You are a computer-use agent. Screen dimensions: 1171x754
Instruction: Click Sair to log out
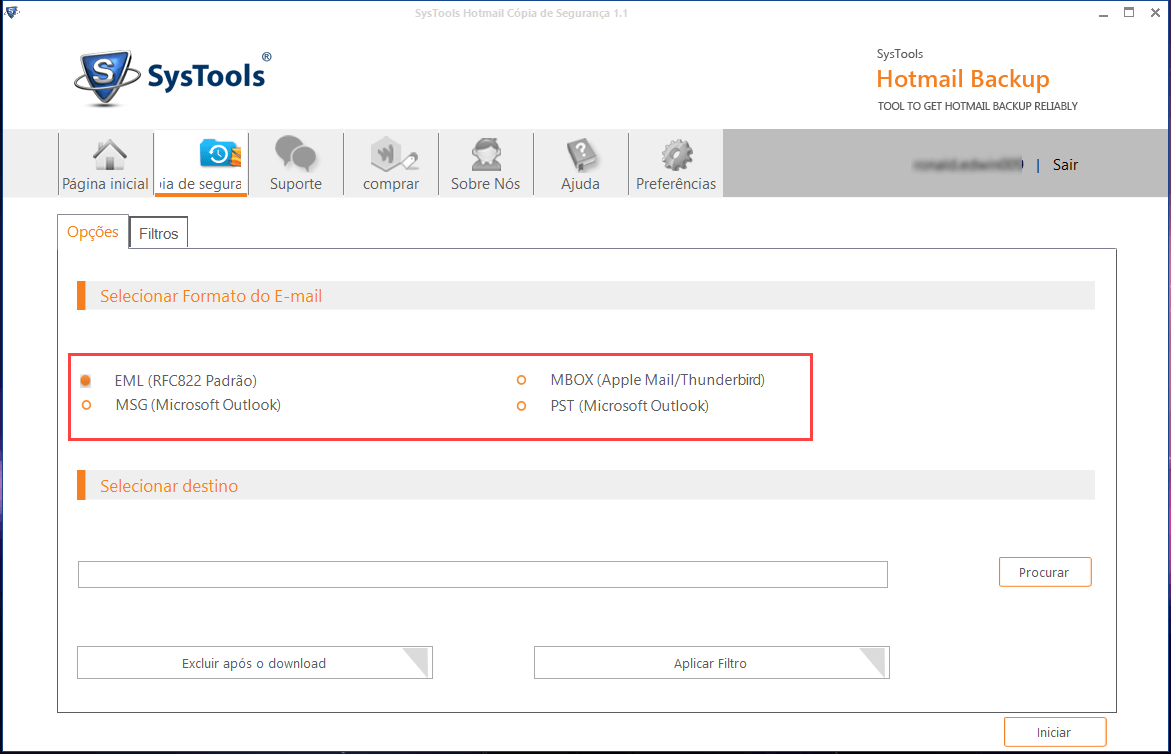coord(1065,165)
